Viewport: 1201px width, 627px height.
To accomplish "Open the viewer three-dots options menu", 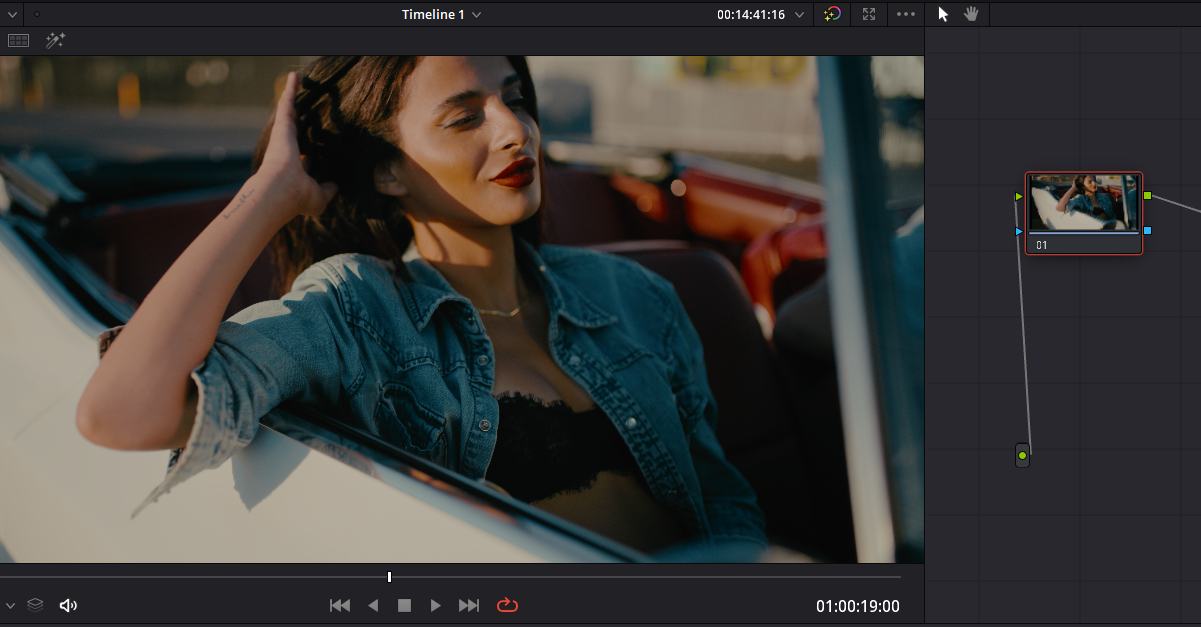I will (906, 14).
